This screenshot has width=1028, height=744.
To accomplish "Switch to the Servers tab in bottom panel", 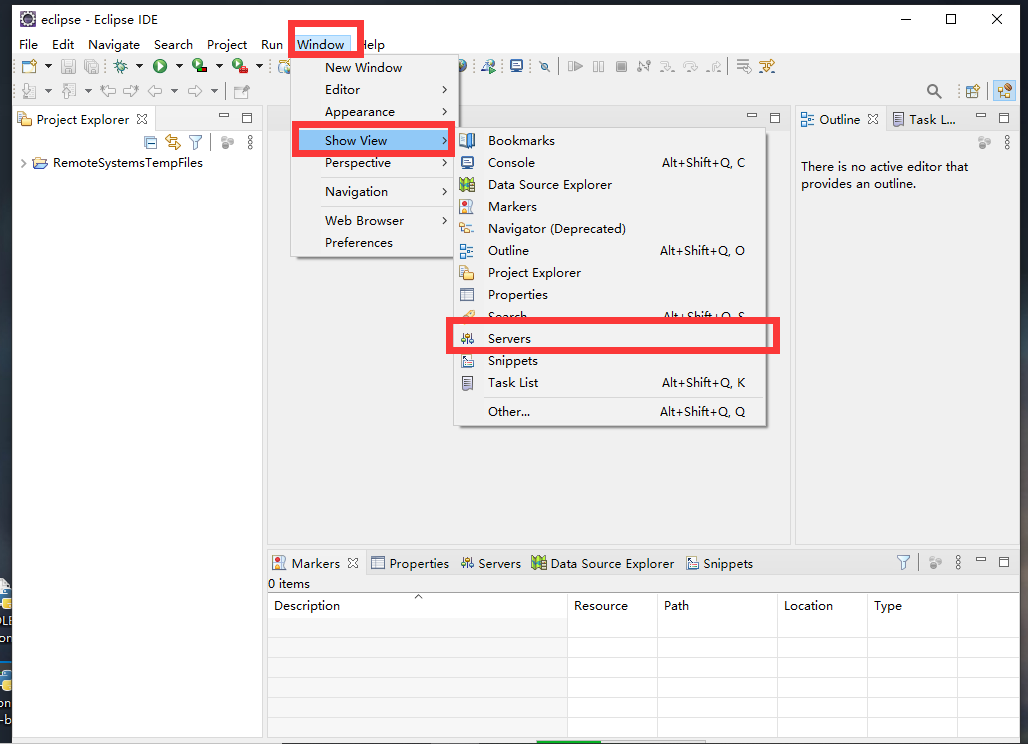I will 490,563.
